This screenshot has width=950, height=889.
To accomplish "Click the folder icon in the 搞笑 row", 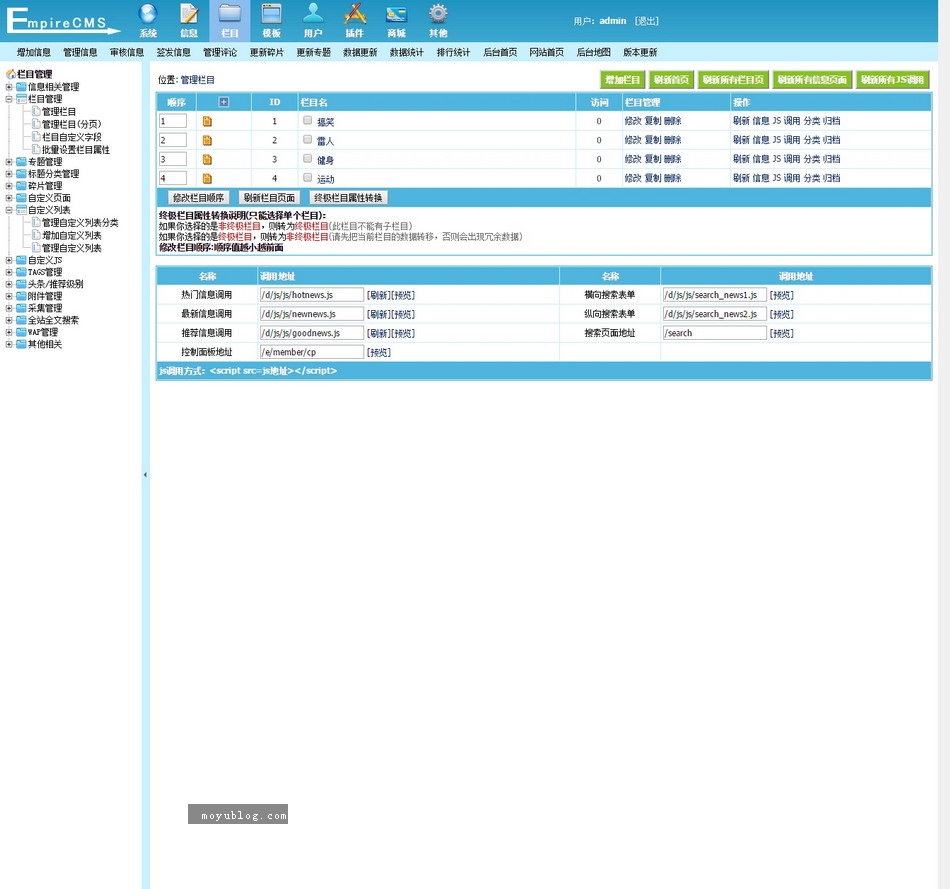I will pos(207,121).
